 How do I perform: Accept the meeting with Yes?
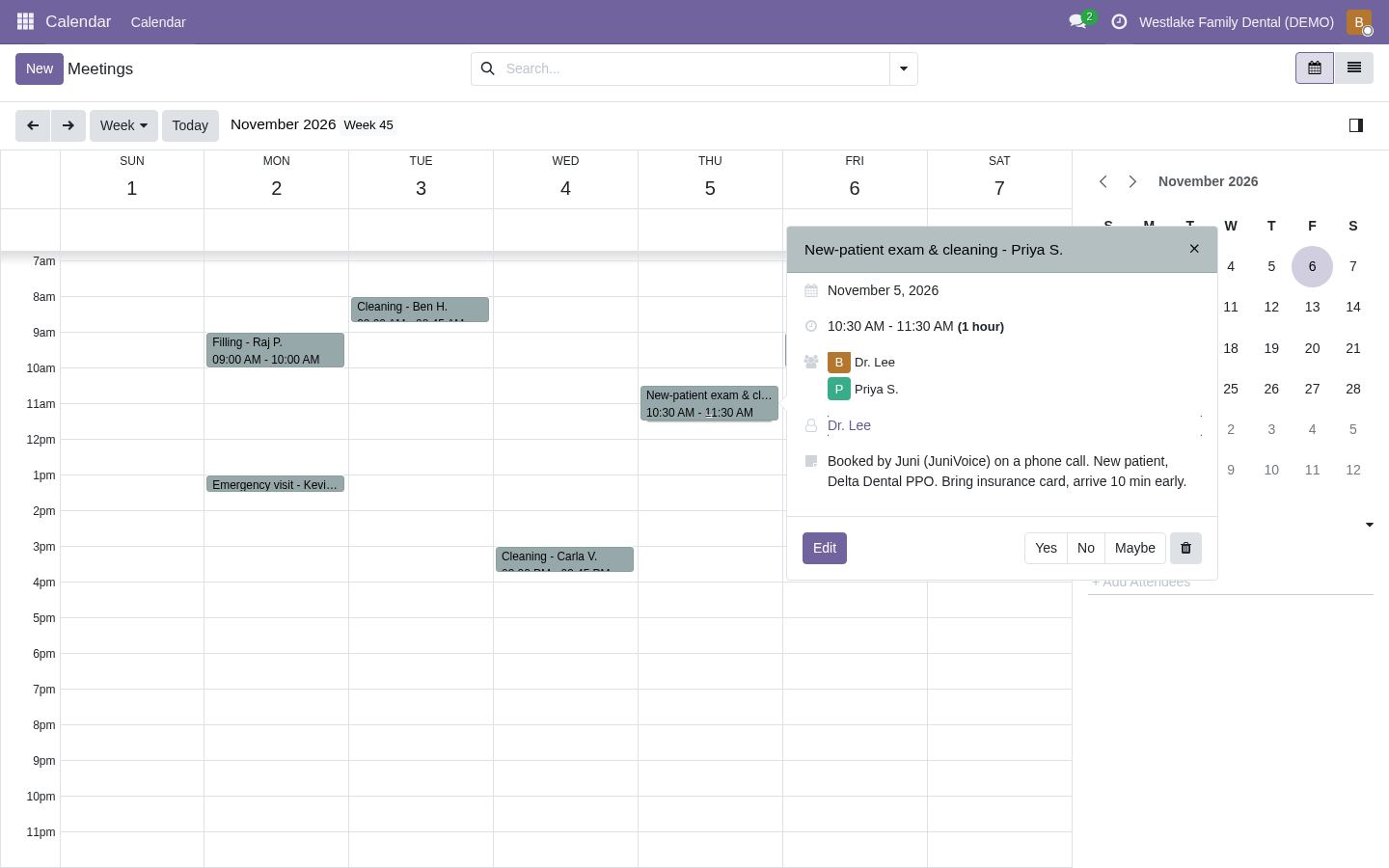click(1046, 548)
